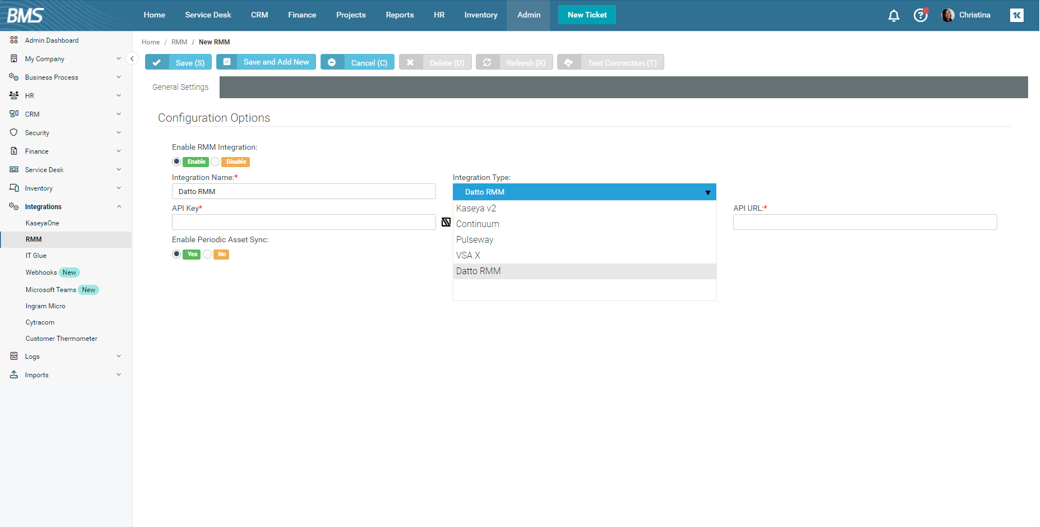Collapse the Integration Type dropdown
The height and width of the screenshot is (527, 1040).
[707, 192]
